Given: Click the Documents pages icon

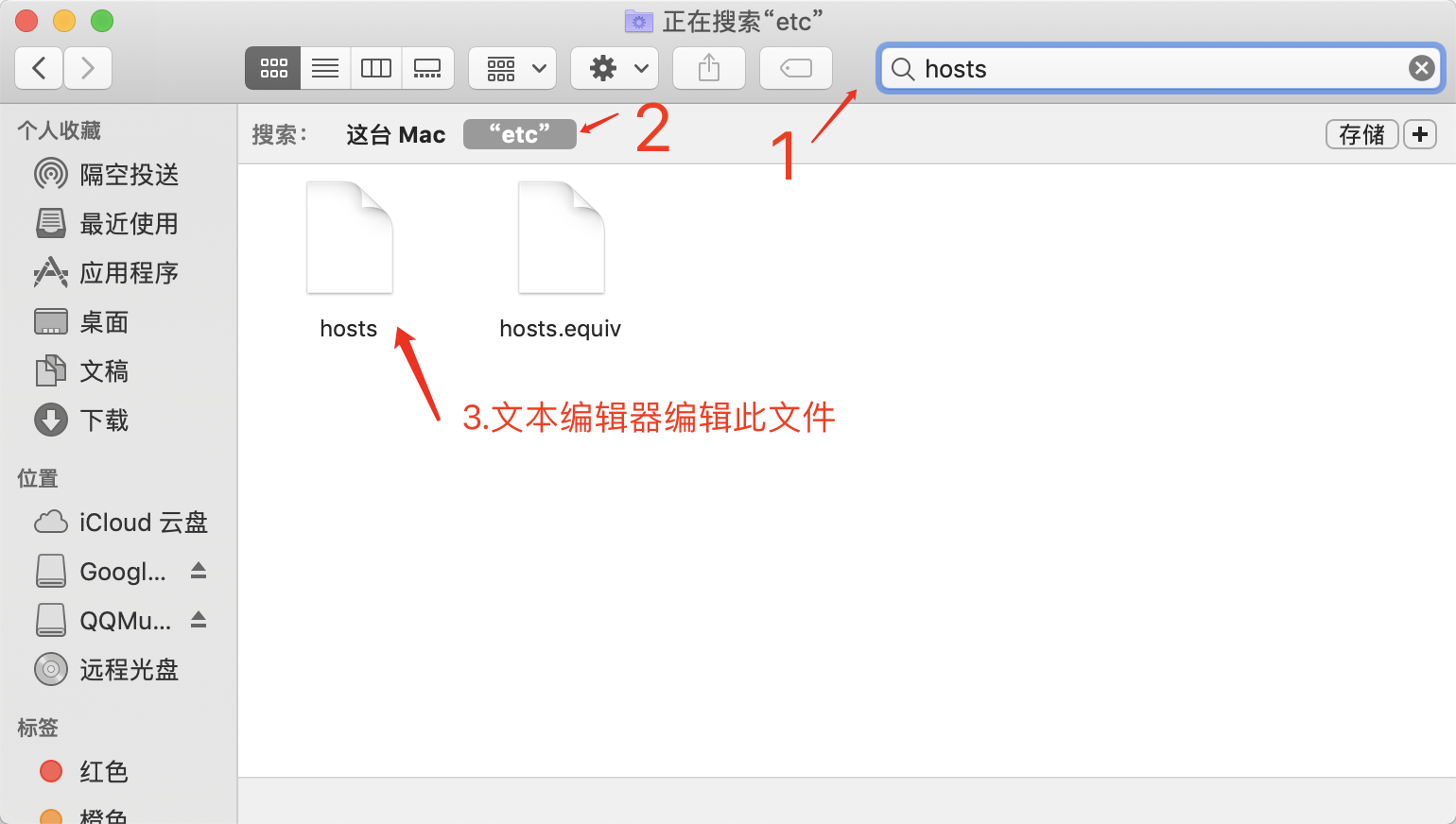Looking at the screenshot, I should point(51,370).
